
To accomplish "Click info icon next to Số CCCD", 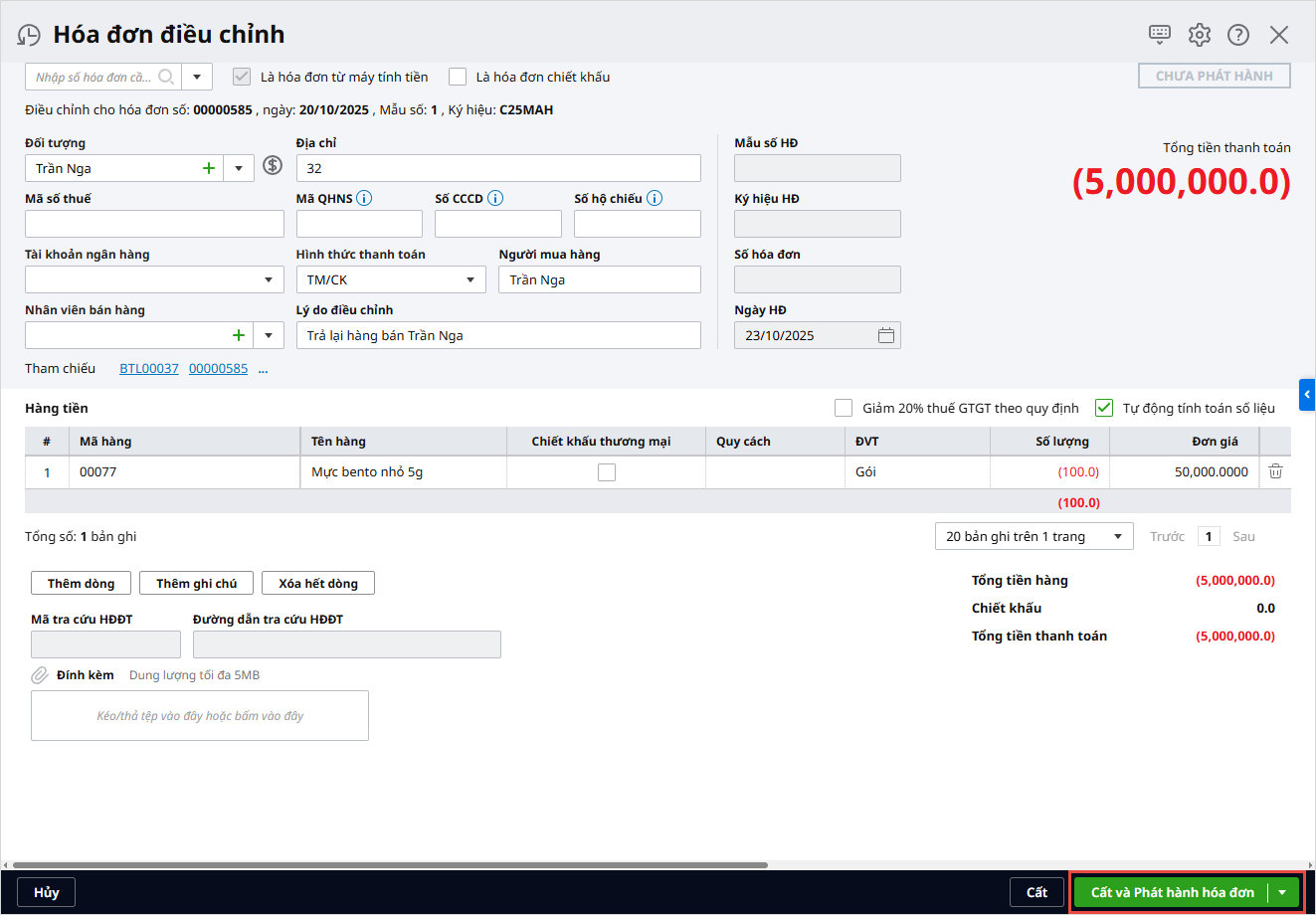I will (x=495, y=198).
